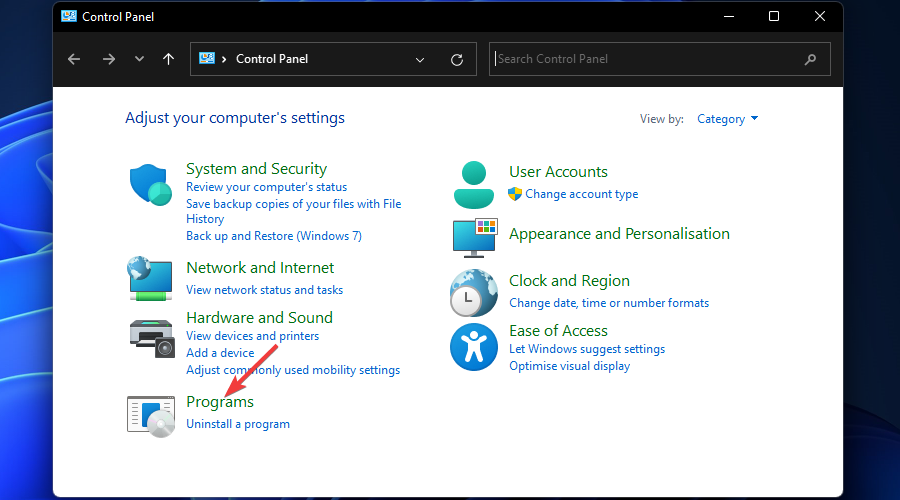This screenshot has width=900, height=500.
Task: Open the Programs disc icon
Action: (x=151, y=417)
